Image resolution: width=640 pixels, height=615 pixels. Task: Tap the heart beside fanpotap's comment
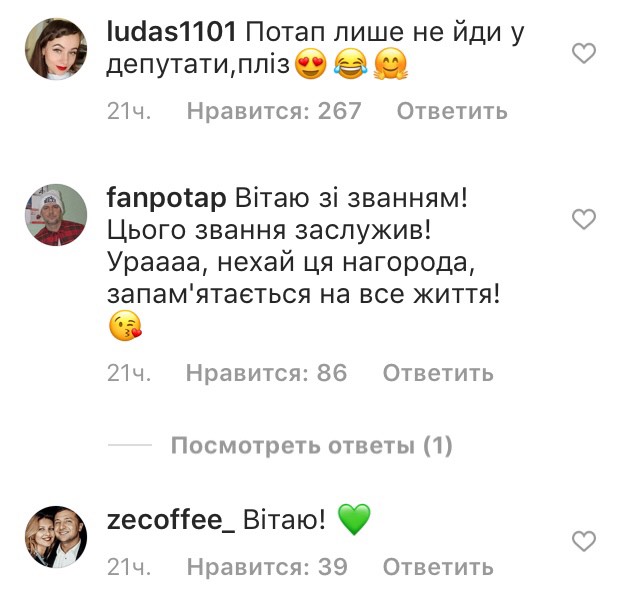point(584,219)
